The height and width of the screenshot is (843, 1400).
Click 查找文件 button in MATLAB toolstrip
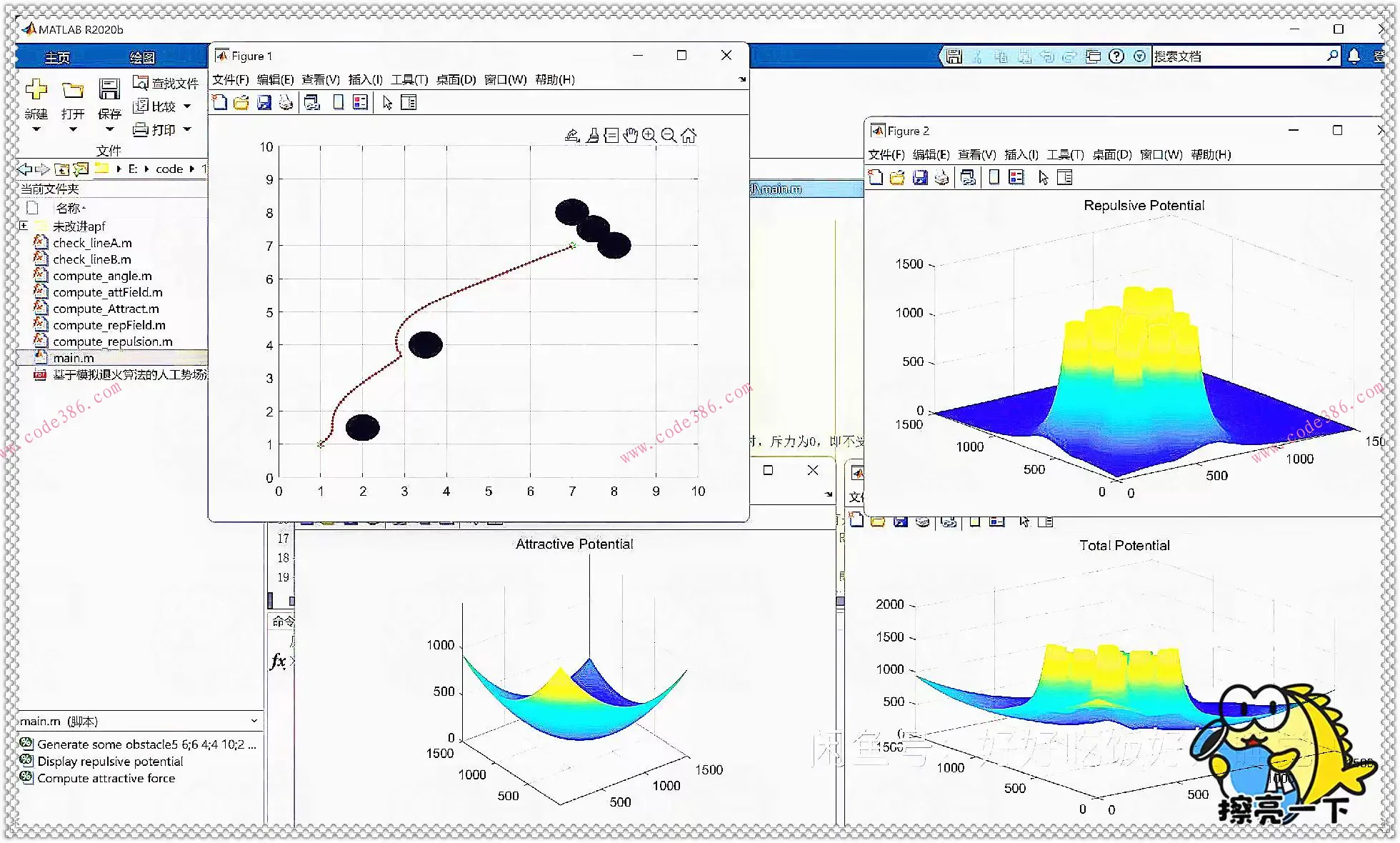tap(166, 84)
